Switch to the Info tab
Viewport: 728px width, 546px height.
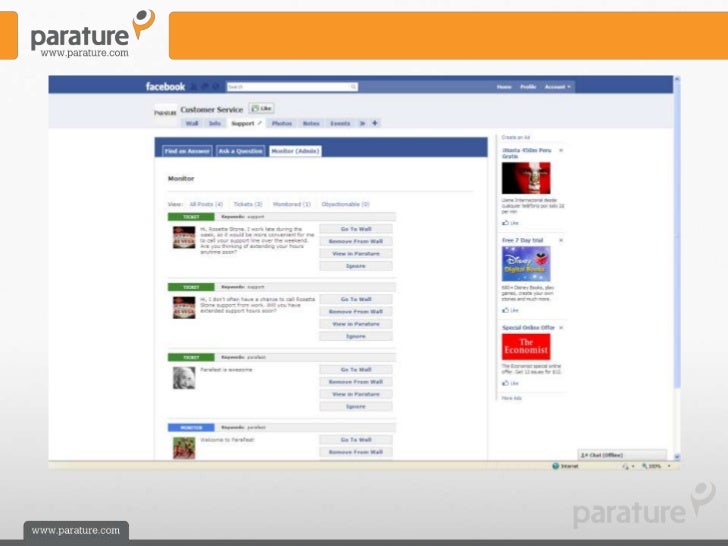point(214,124)
